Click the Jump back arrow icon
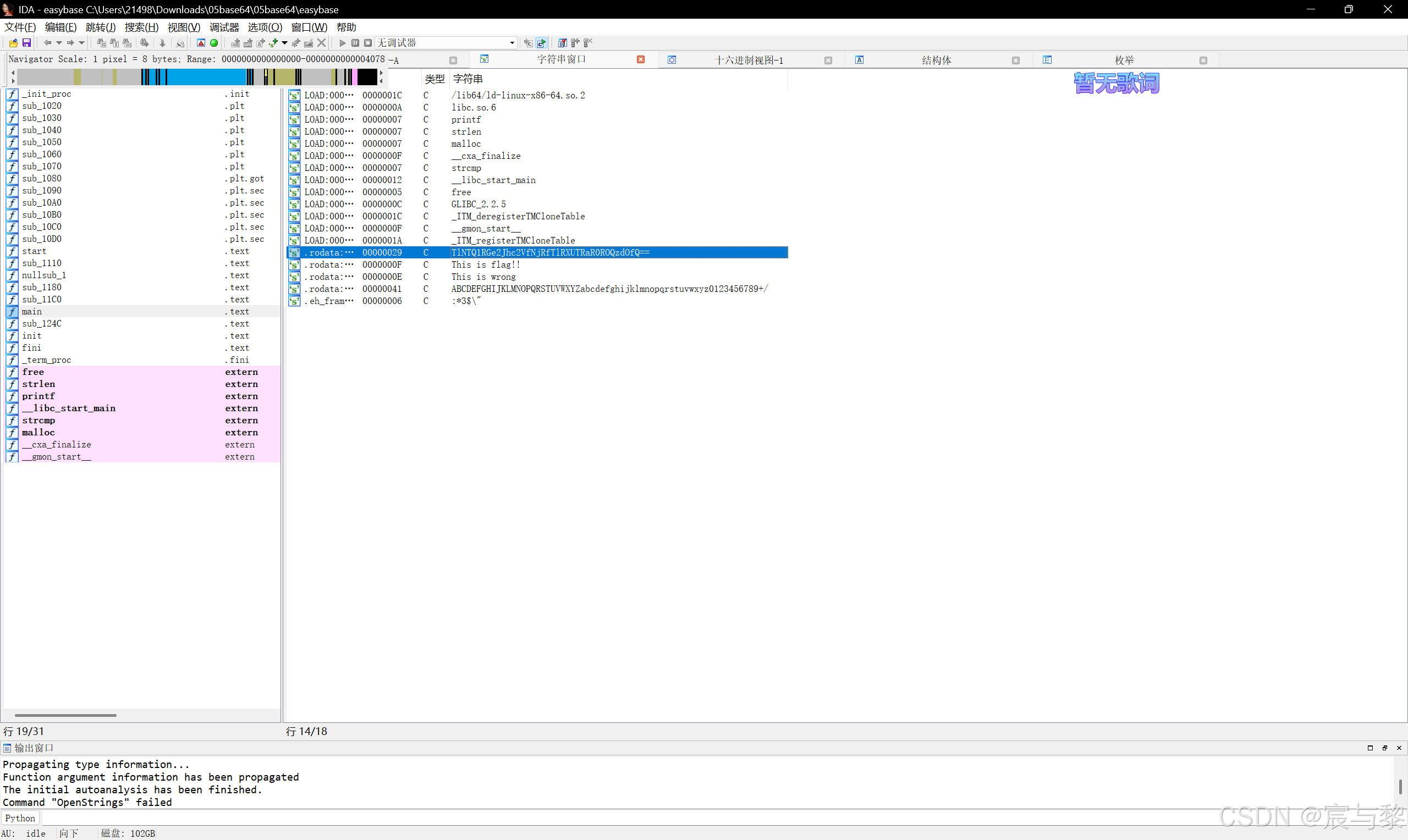The height and width of the screenshot is (840, 1408). click(47, 43)
